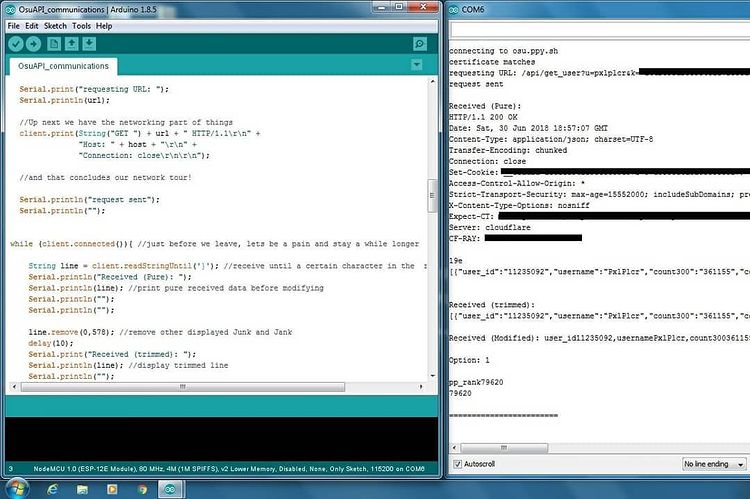Viewport: 750px width, 499px height.
Task: Click 'Transfer-Encoding: chunked' output line
Action: [x=507, y=150]
